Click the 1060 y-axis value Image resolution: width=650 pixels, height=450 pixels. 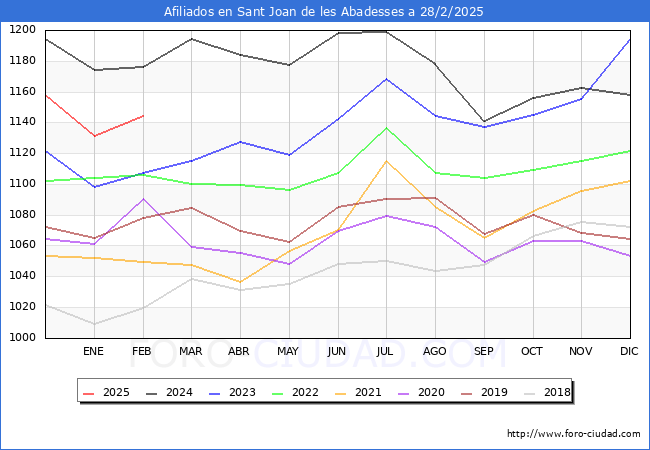pyautogui.click(x=22, y=245)
